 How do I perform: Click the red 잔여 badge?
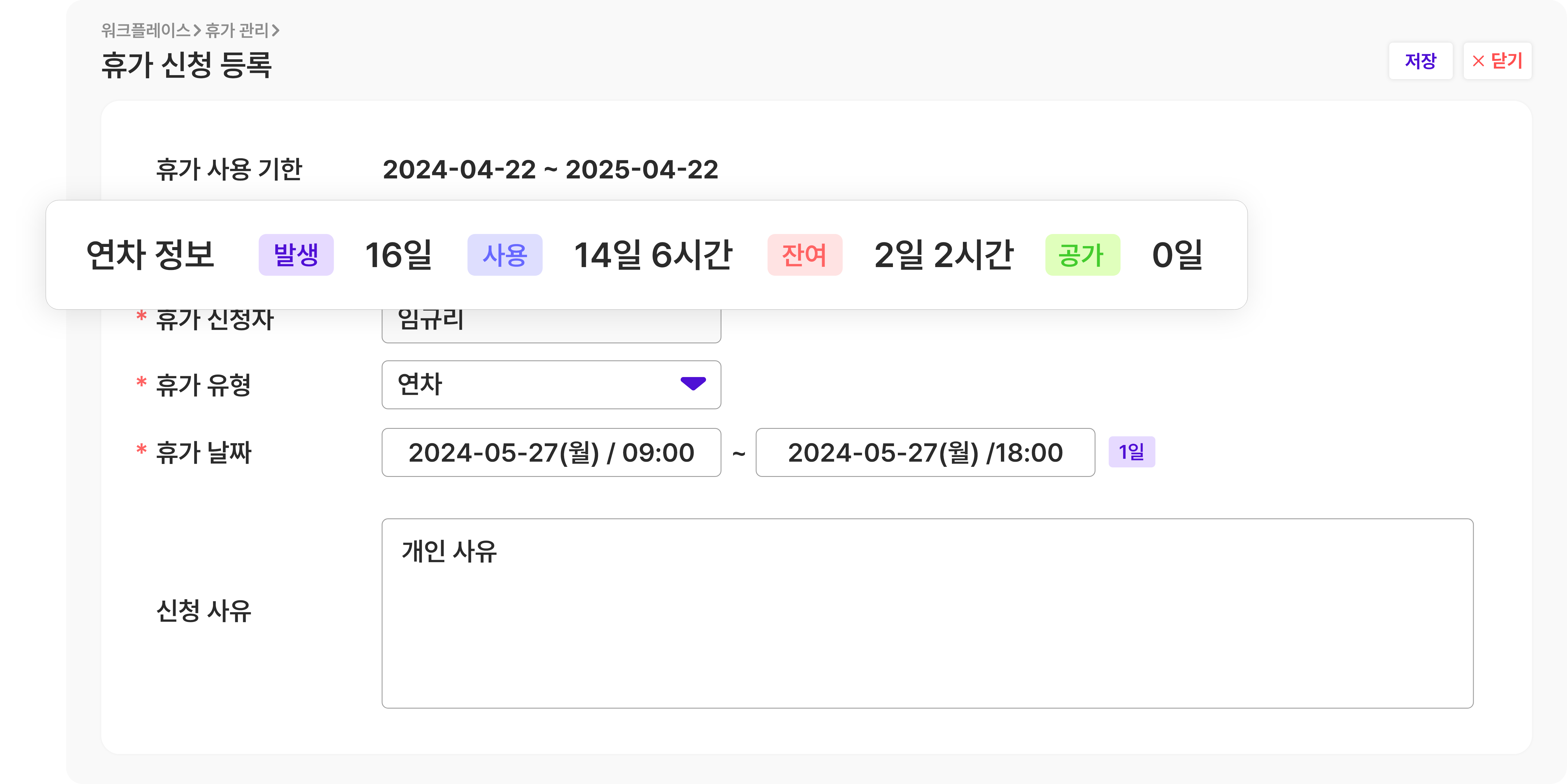[x=805, y=255]
